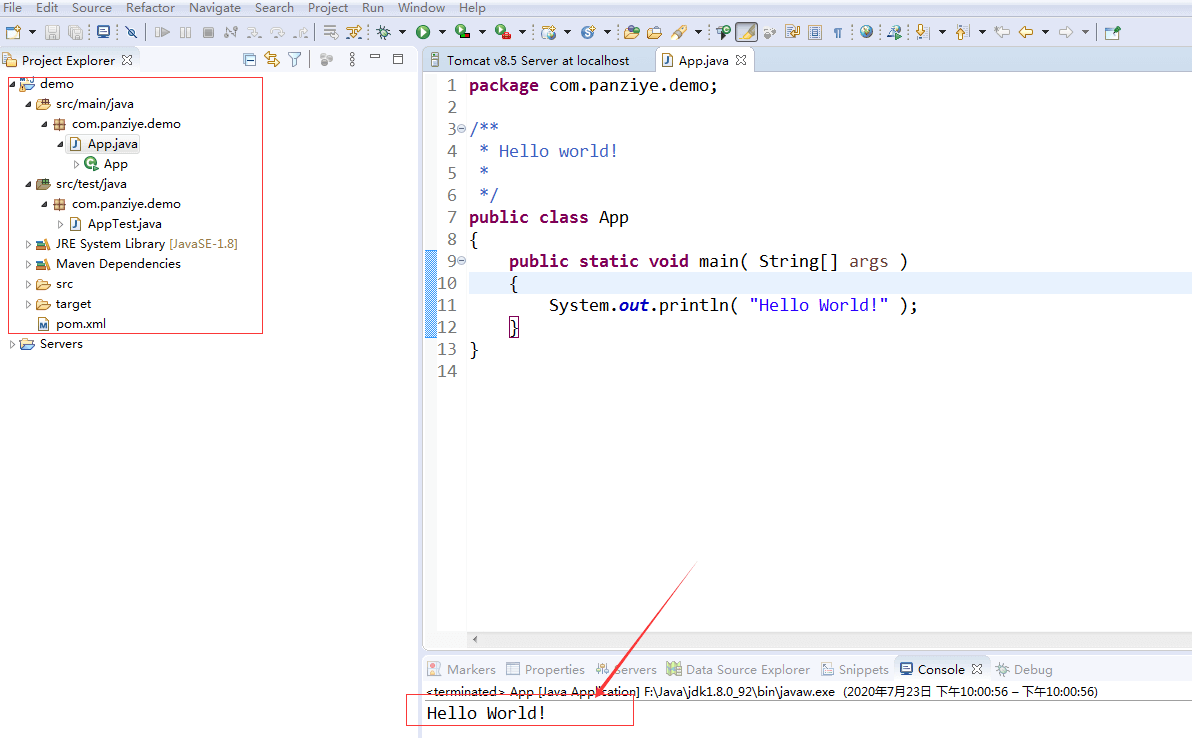This screenshot has height=738, width=1192.
Task: Expand the App class node
Action: (76, 163)
